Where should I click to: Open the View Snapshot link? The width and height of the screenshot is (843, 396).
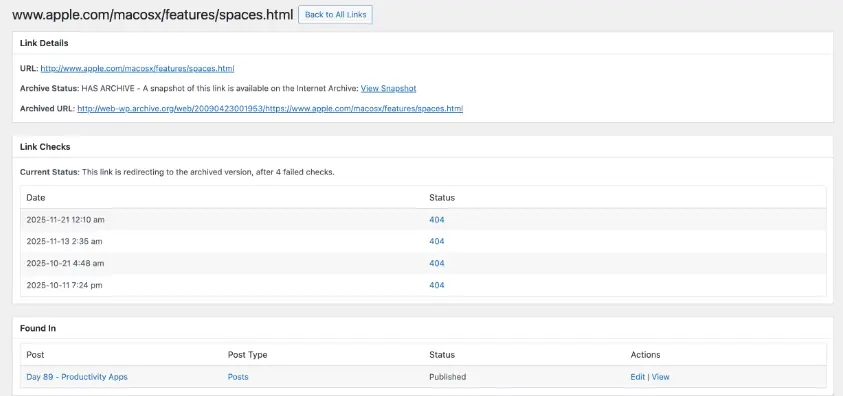(x=388, y=88)
